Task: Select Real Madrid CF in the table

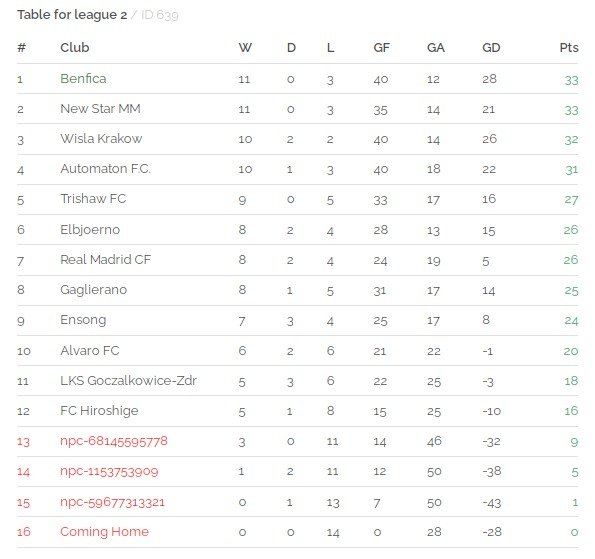Action: point(105,260)
